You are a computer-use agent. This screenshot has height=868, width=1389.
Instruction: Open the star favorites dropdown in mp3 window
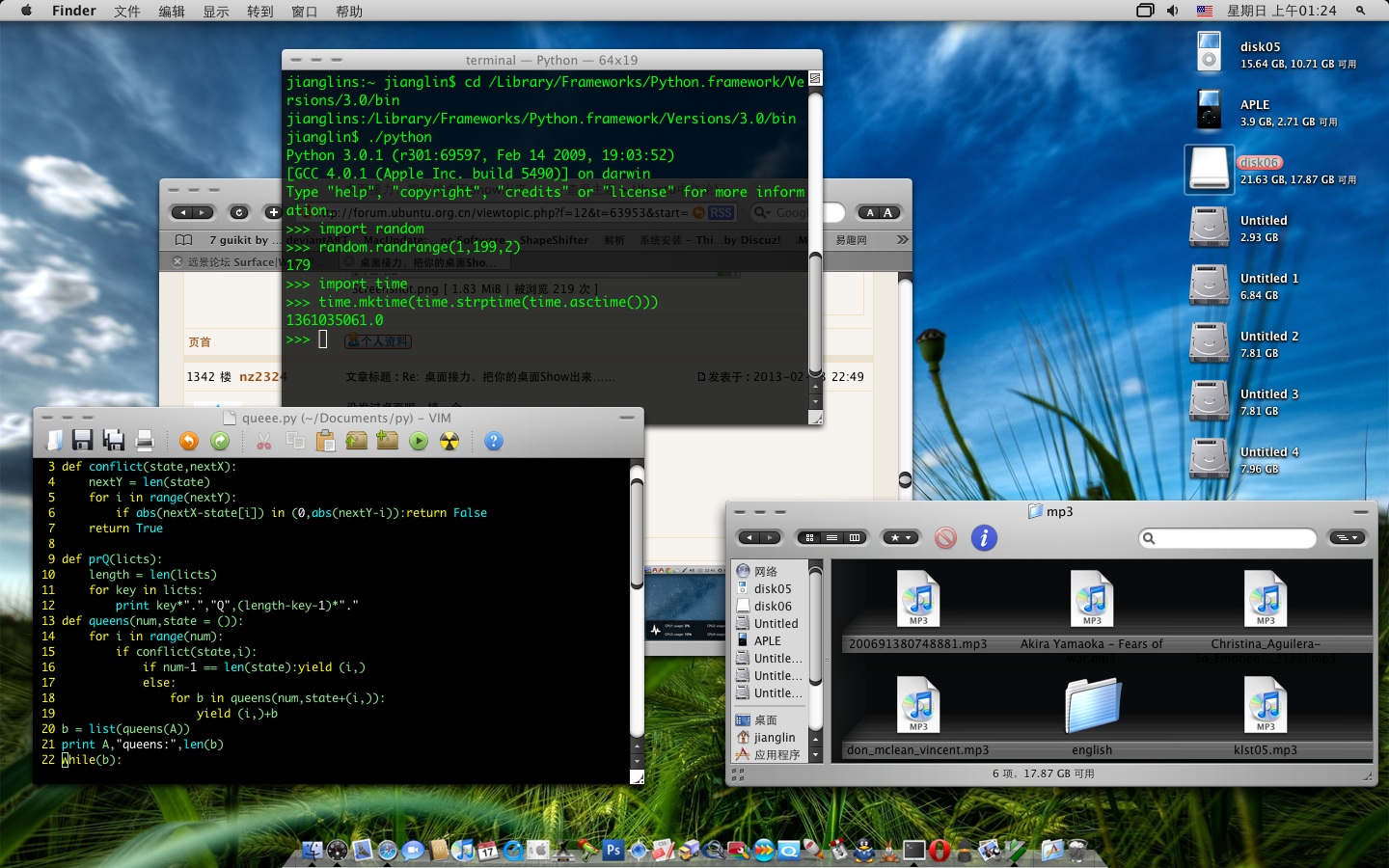click(901, 538)
